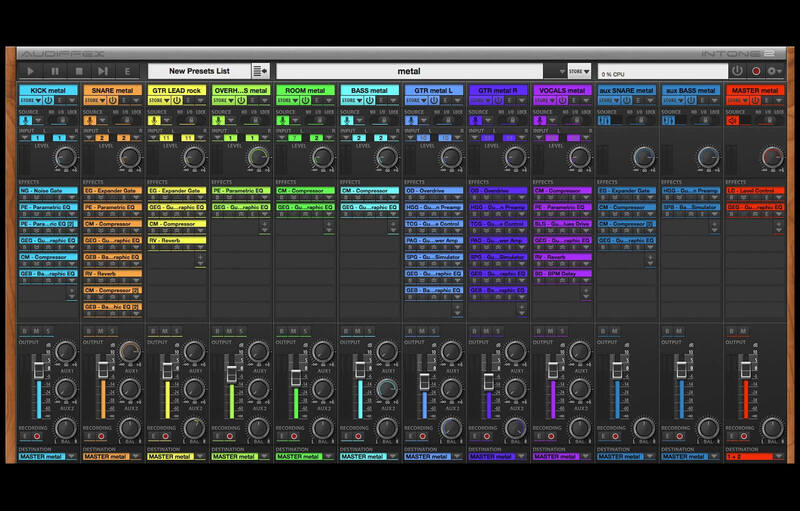Click the transport Stop button
This screenshot has height=511, width=800.
pos(79,71)
